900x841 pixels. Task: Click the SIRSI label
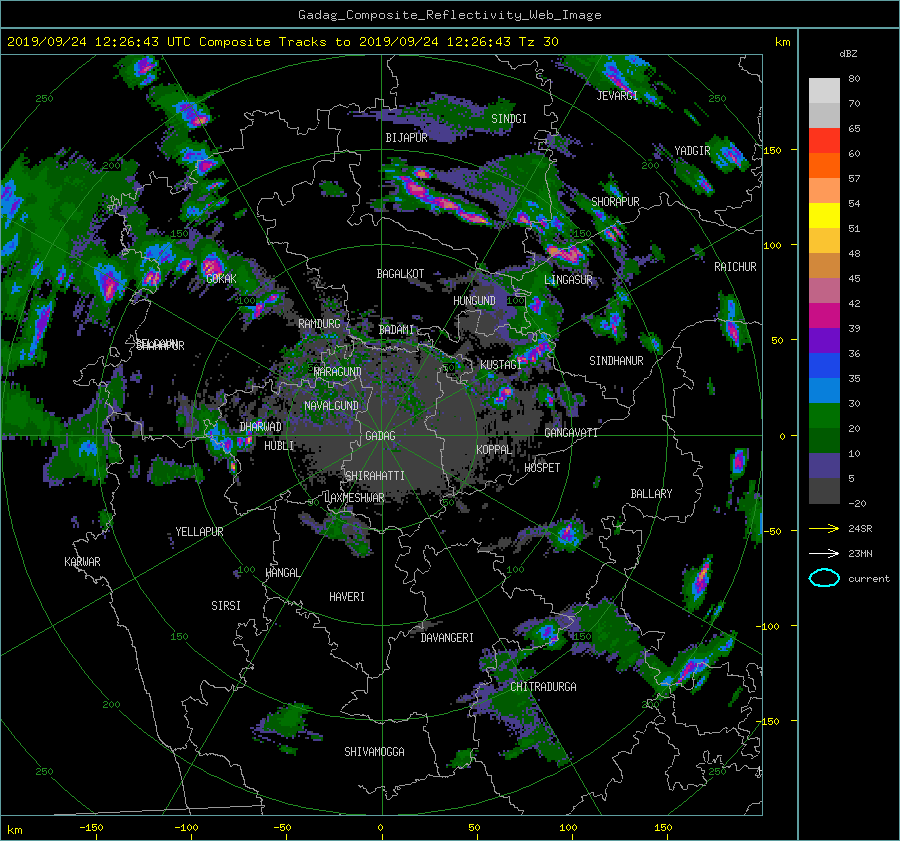point(226,606)
